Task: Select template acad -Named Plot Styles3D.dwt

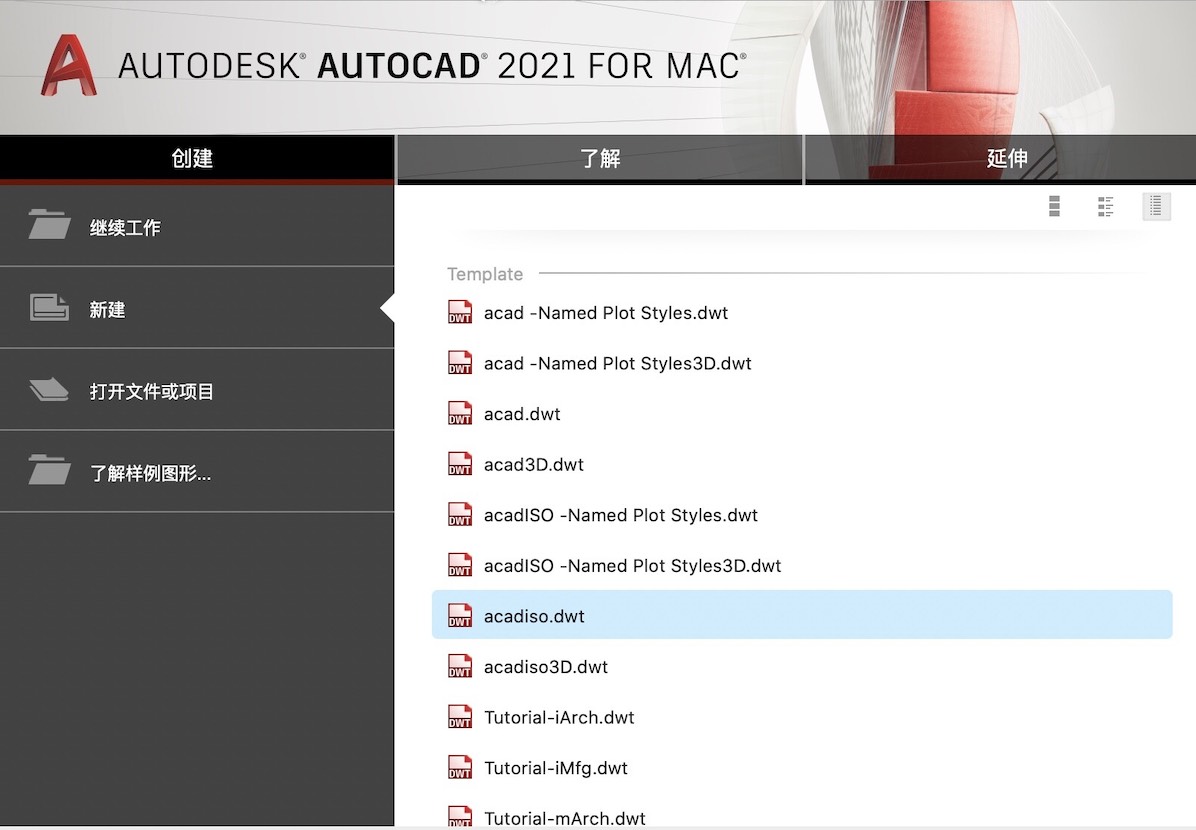Action: [802, 362]
